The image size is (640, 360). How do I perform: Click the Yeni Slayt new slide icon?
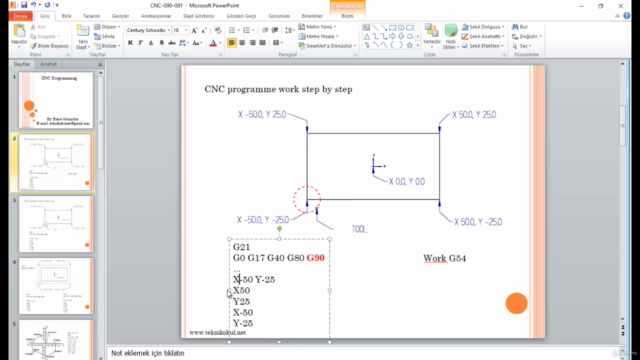pos(82,31)
